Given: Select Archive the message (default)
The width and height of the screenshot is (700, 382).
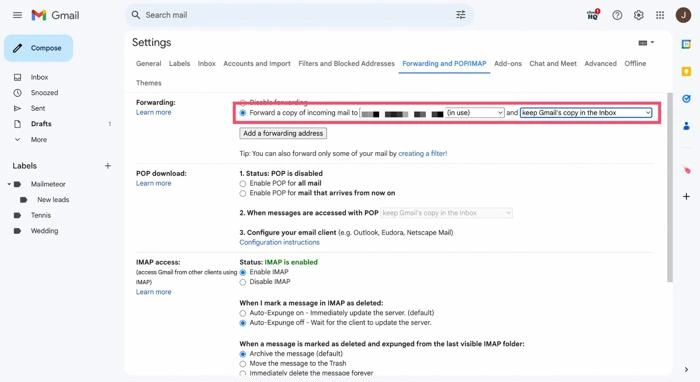Looking at the screenshot, I should tap(243, 354).
